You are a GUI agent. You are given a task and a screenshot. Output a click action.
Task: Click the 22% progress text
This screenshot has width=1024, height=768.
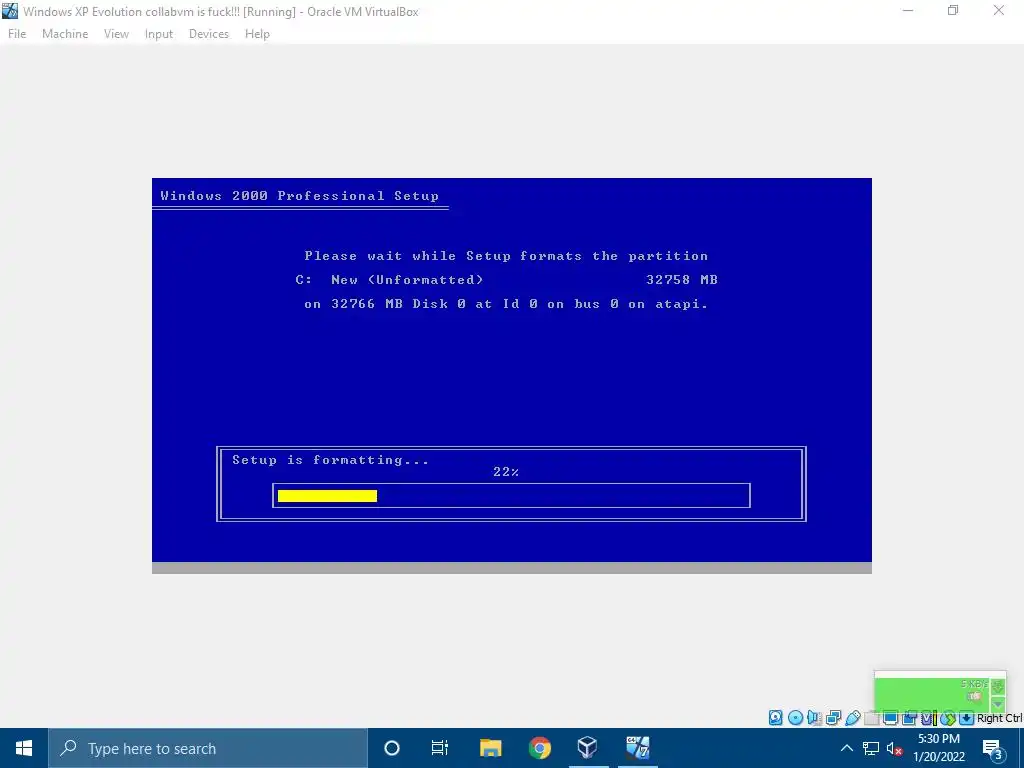pyautogui.click(x=506, y=472)
